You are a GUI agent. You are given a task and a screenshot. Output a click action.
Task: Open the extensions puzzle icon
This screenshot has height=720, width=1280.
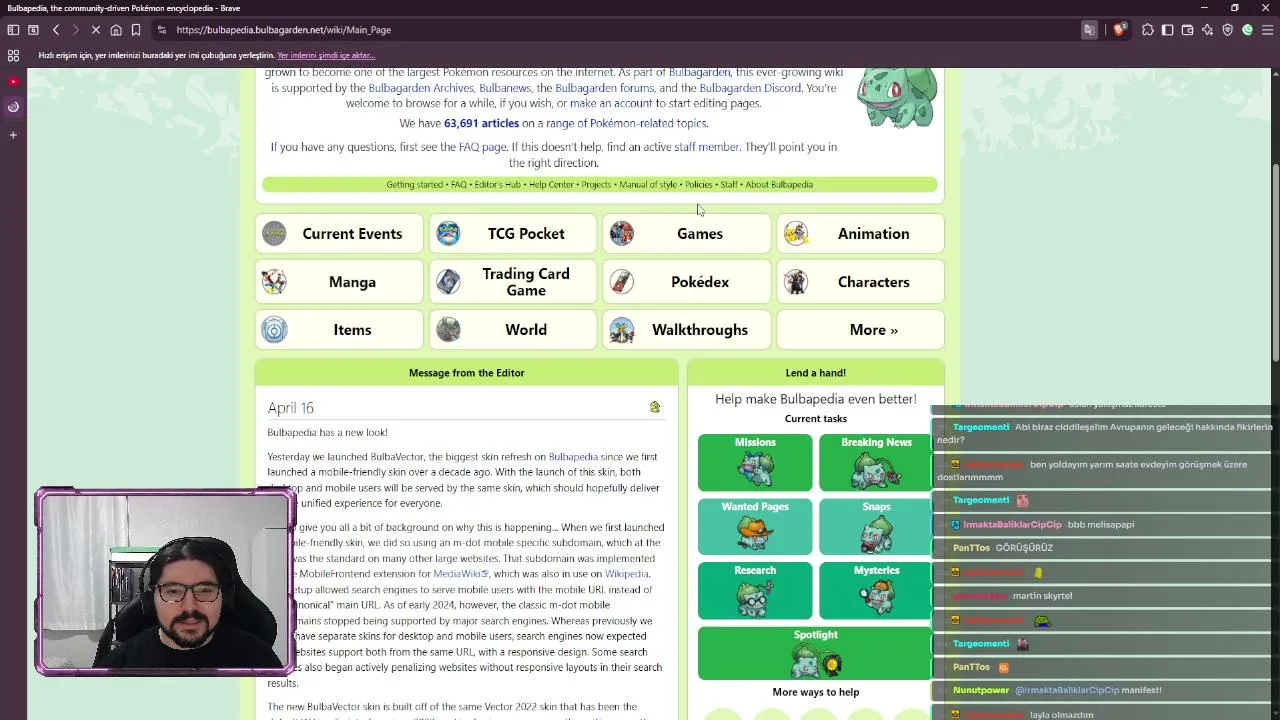[1148, 30]
